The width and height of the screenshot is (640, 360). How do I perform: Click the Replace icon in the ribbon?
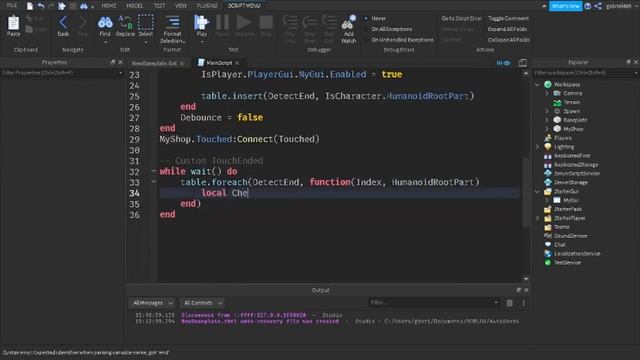click(125, 23)
